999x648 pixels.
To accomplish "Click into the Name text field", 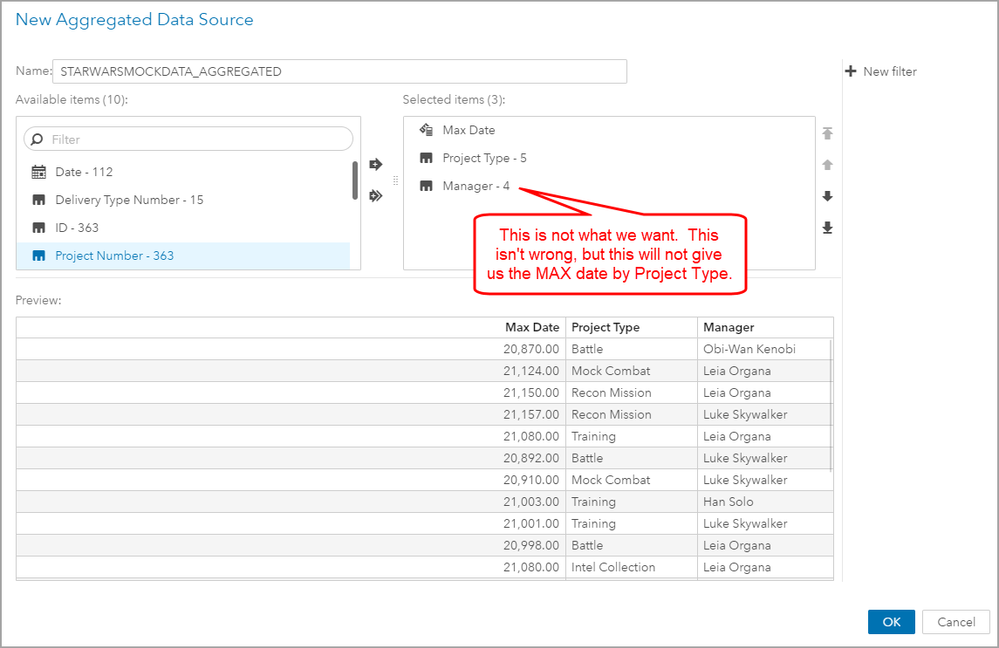I will 340,71.
